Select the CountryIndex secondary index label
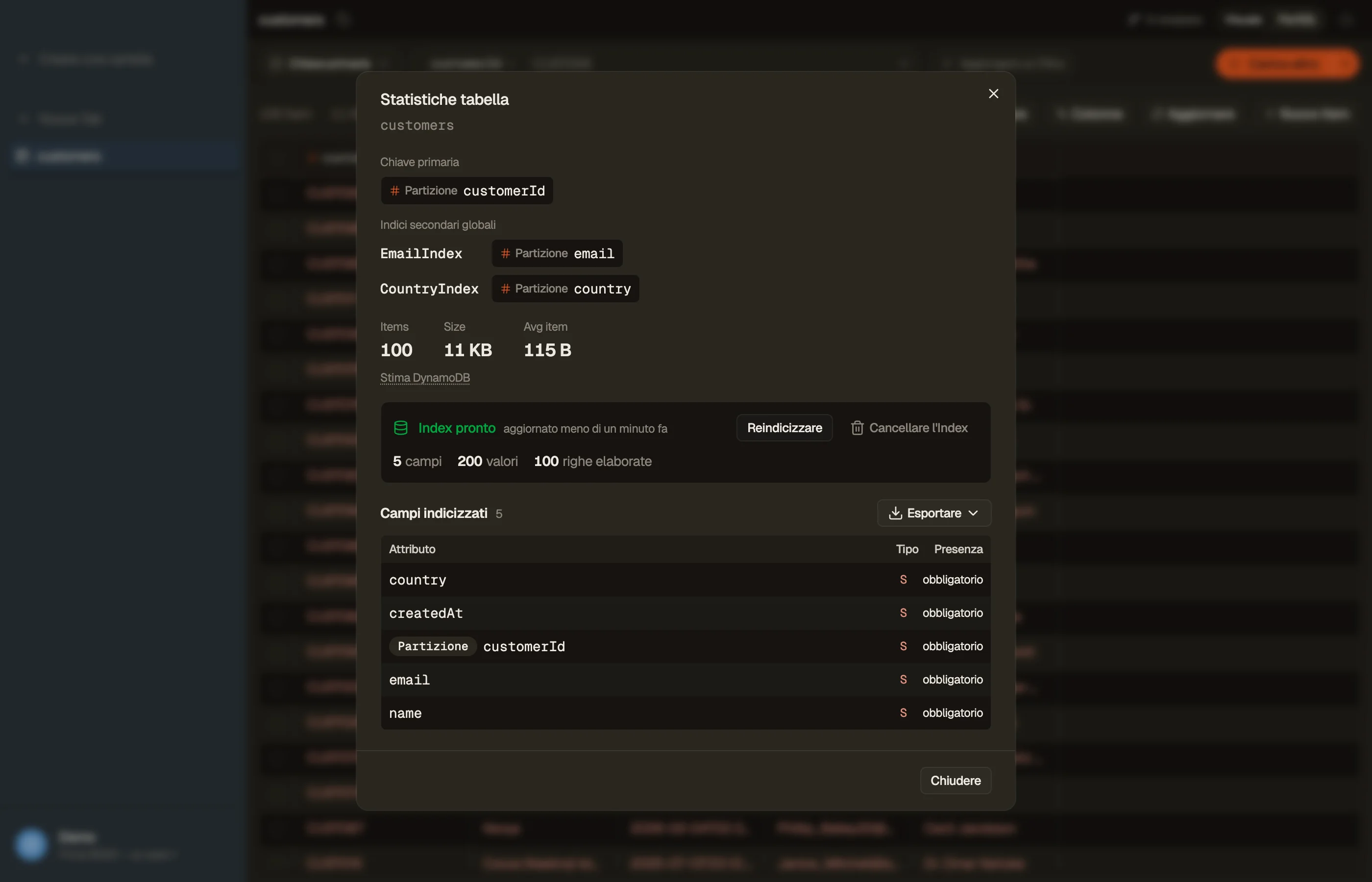1372x882 pixels. pos(429,289)
